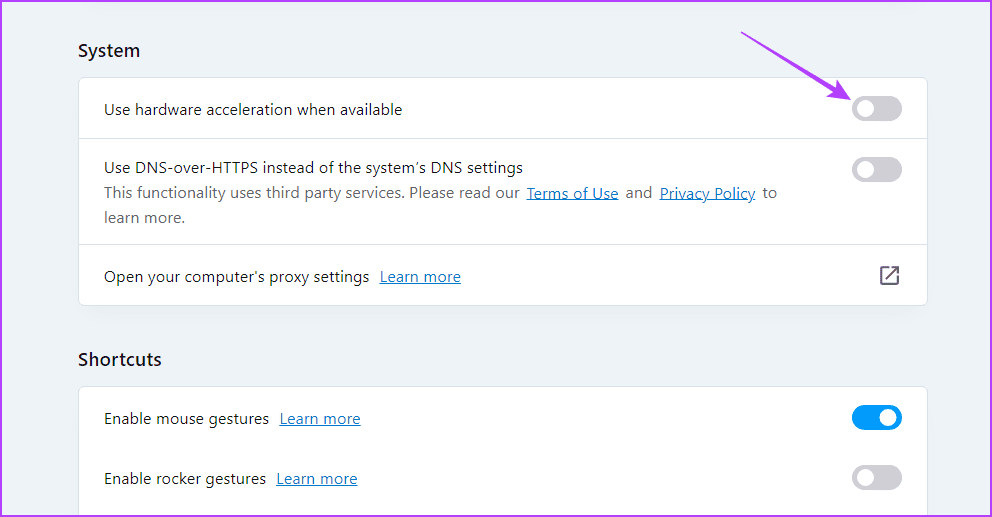Open the Privacy Policy link
The image size is (992, 517).
(x=707, y=193)
